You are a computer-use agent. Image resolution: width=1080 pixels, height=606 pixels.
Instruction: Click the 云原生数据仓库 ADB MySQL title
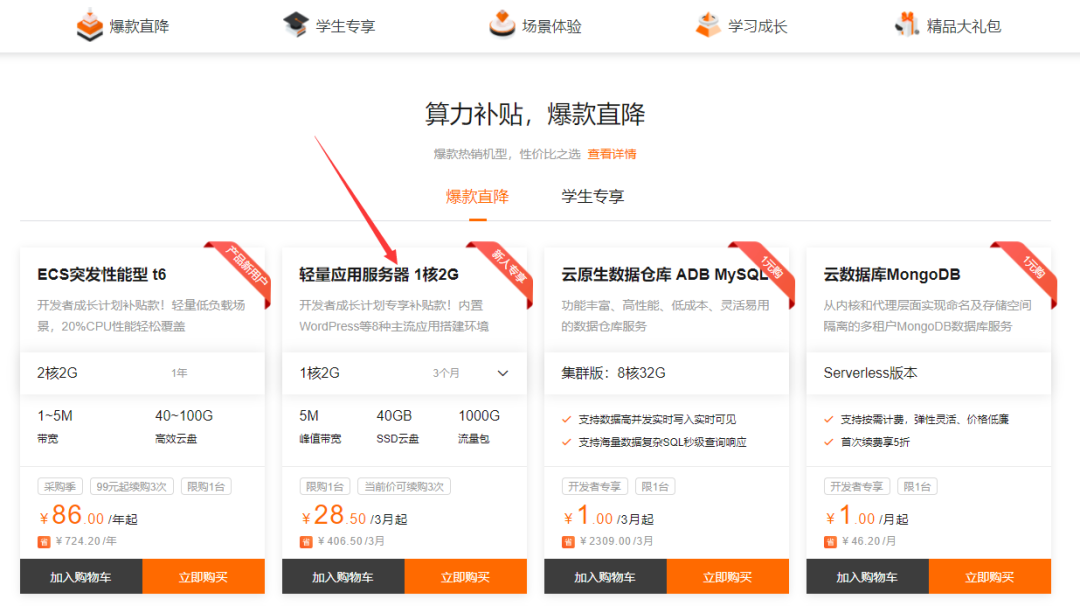click(x=664, y=275)
